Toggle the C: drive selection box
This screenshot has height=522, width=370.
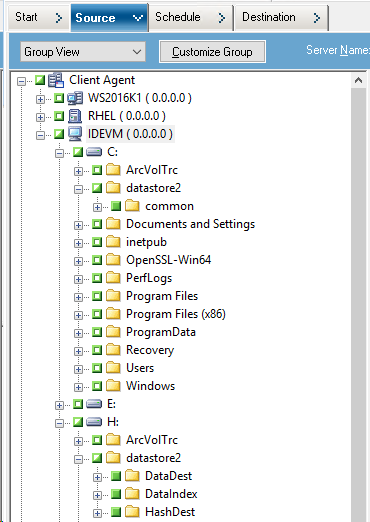tap(78, 152)
